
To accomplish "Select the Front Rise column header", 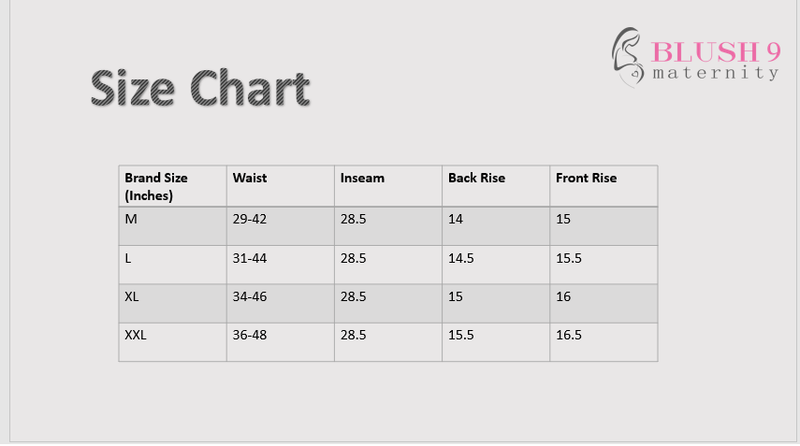I will click(x=604, y=186).
